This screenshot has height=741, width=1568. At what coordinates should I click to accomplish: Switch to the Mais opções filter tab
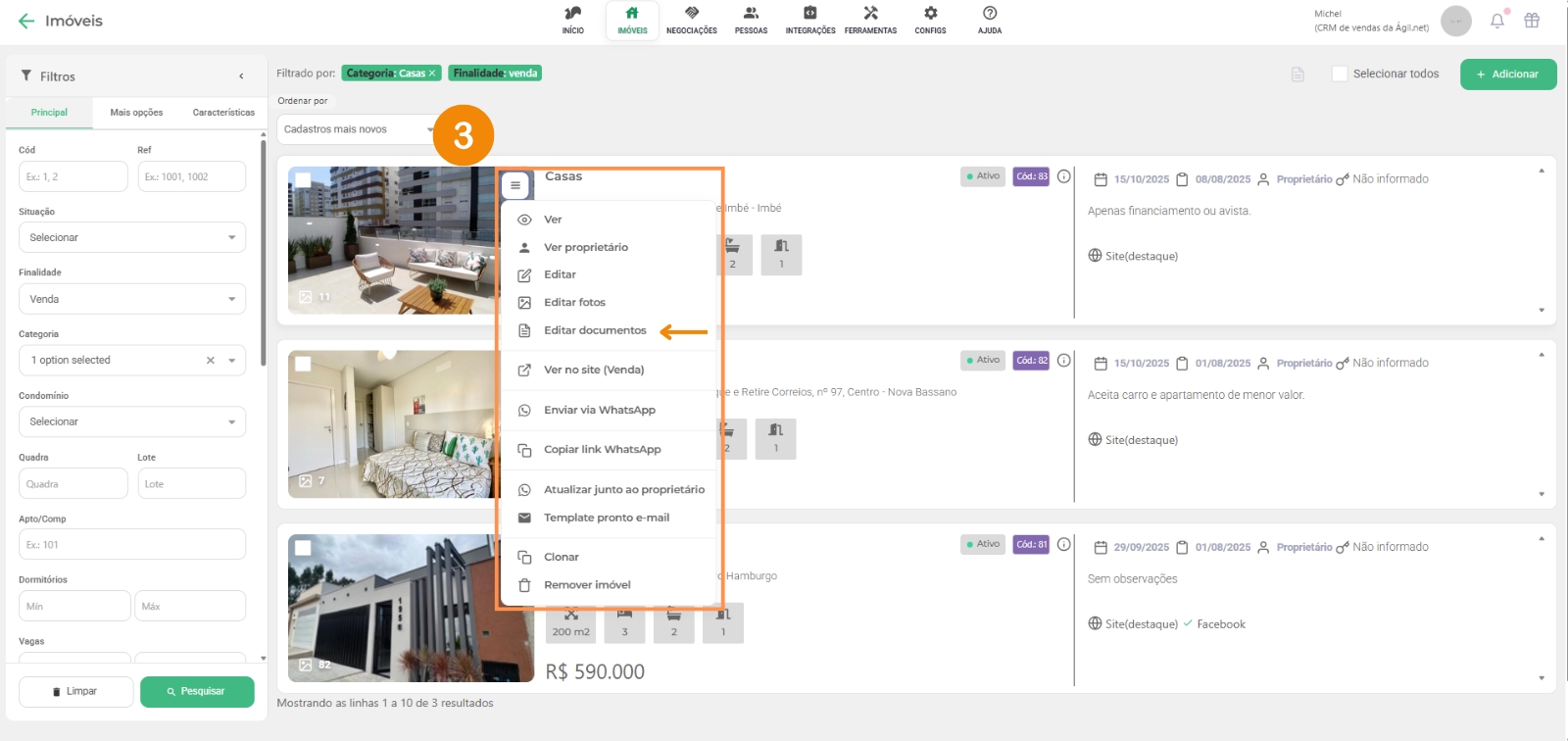tap(136, 113)
